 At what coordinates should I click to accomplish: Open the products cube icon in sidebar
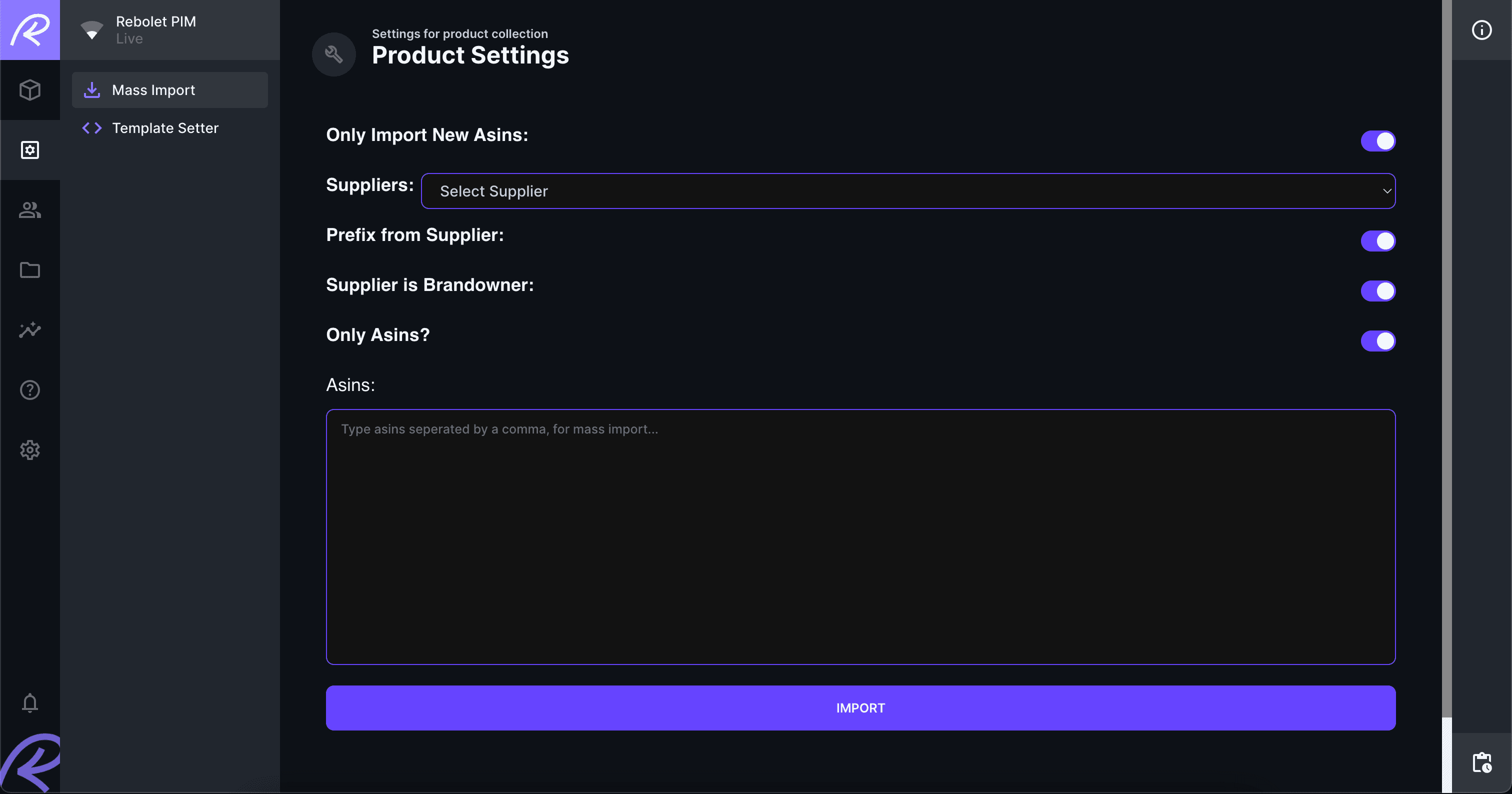click(30, 90)
